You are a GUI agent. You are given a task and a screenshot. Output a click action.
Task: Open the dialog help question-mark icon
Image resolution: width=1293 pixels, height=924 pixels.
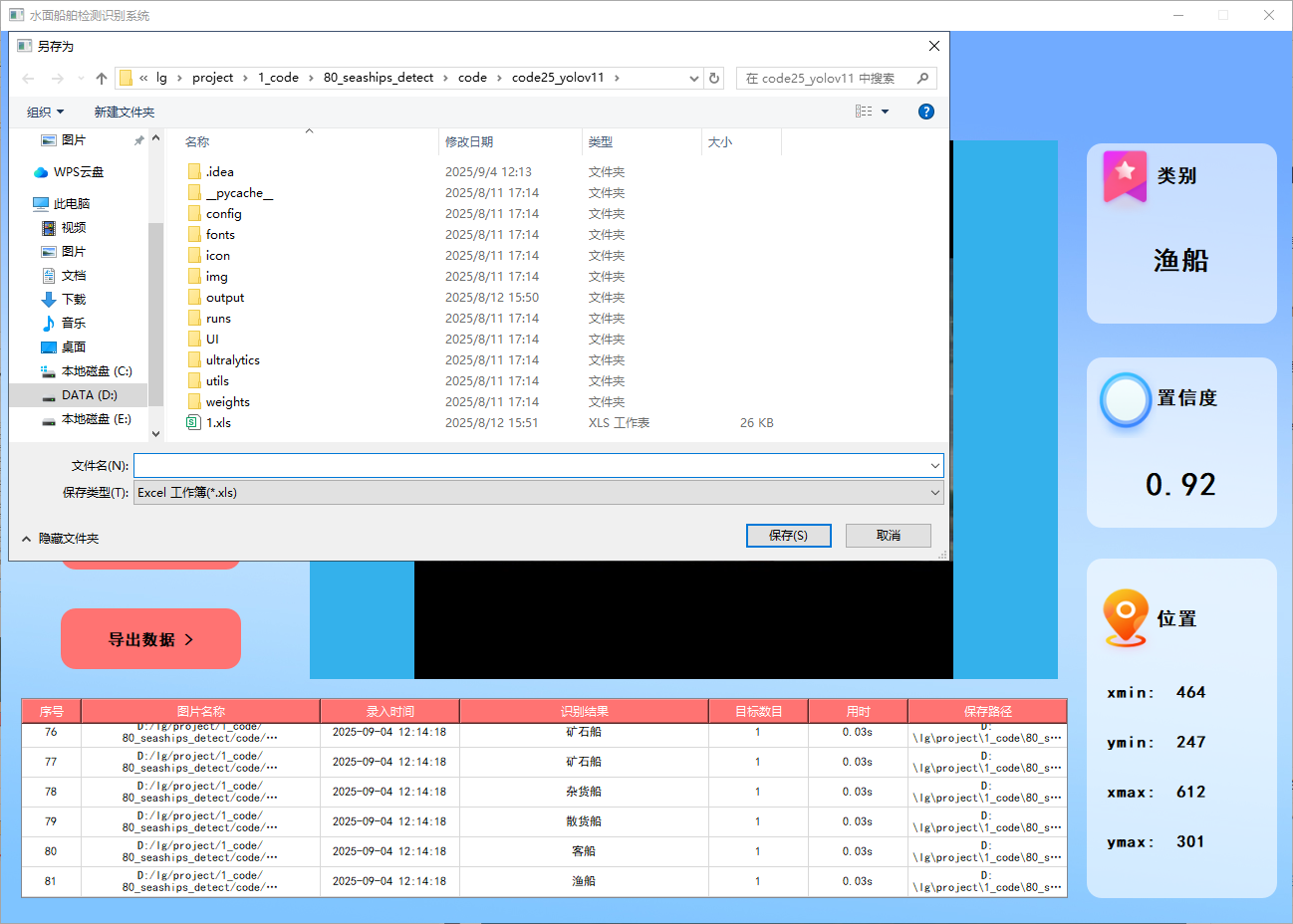[926, 112]
